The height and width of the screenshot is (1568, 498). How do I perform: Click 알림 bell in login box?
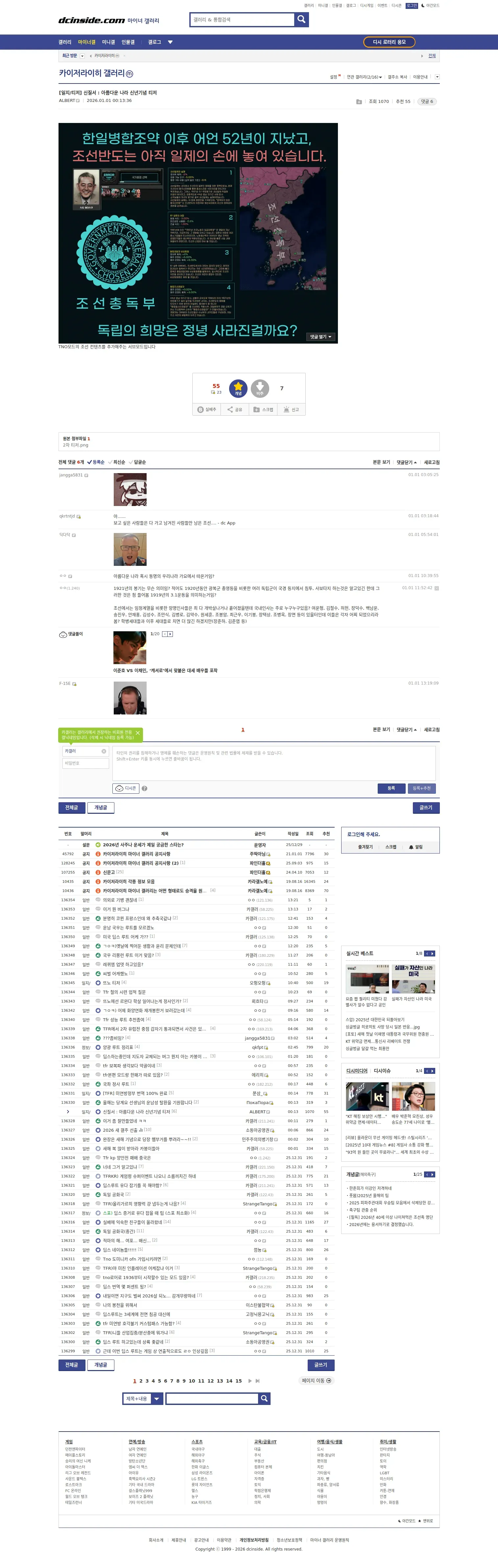pos(416,847)
